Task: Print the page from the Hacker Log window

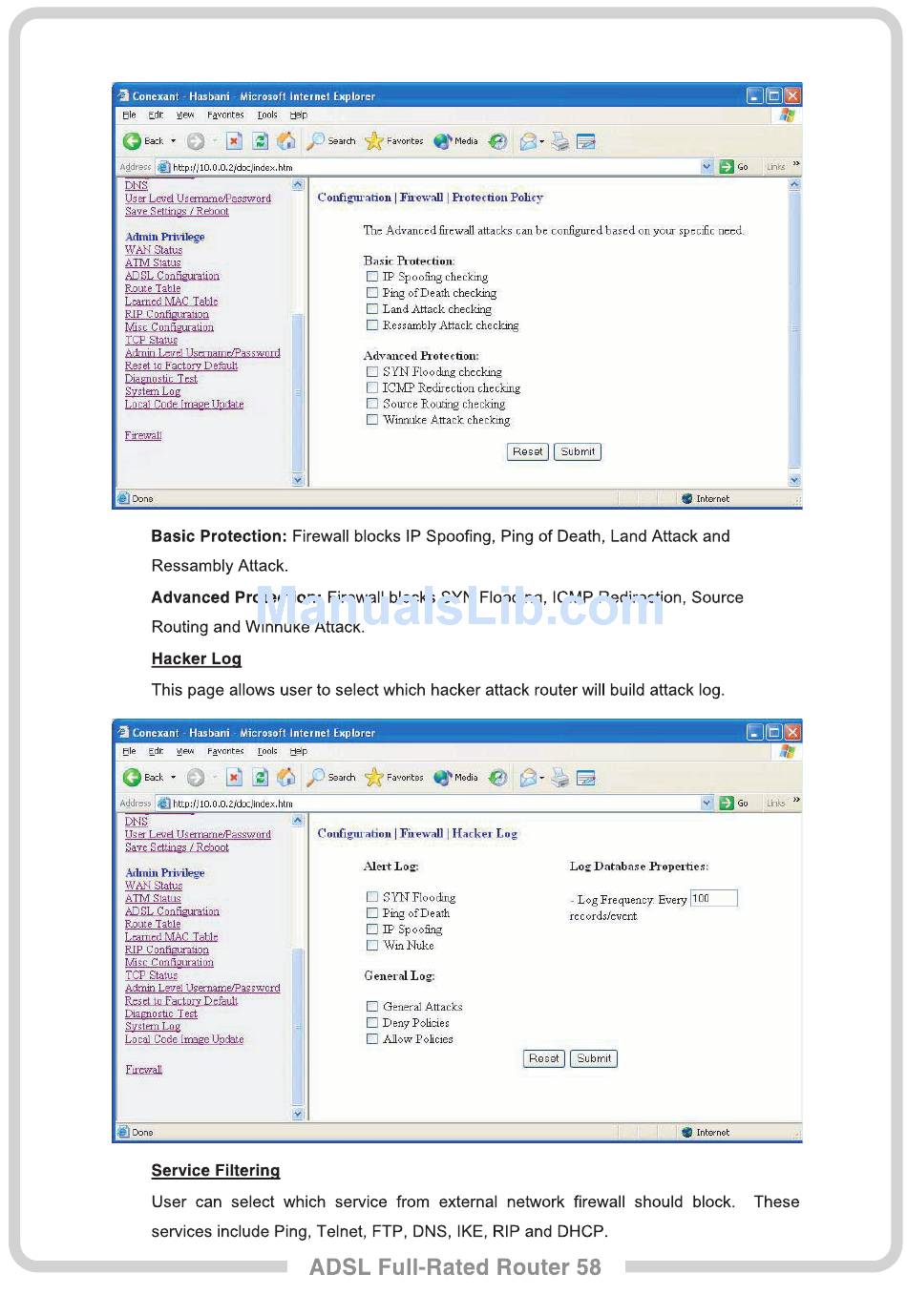Action: tap(560, 778)
